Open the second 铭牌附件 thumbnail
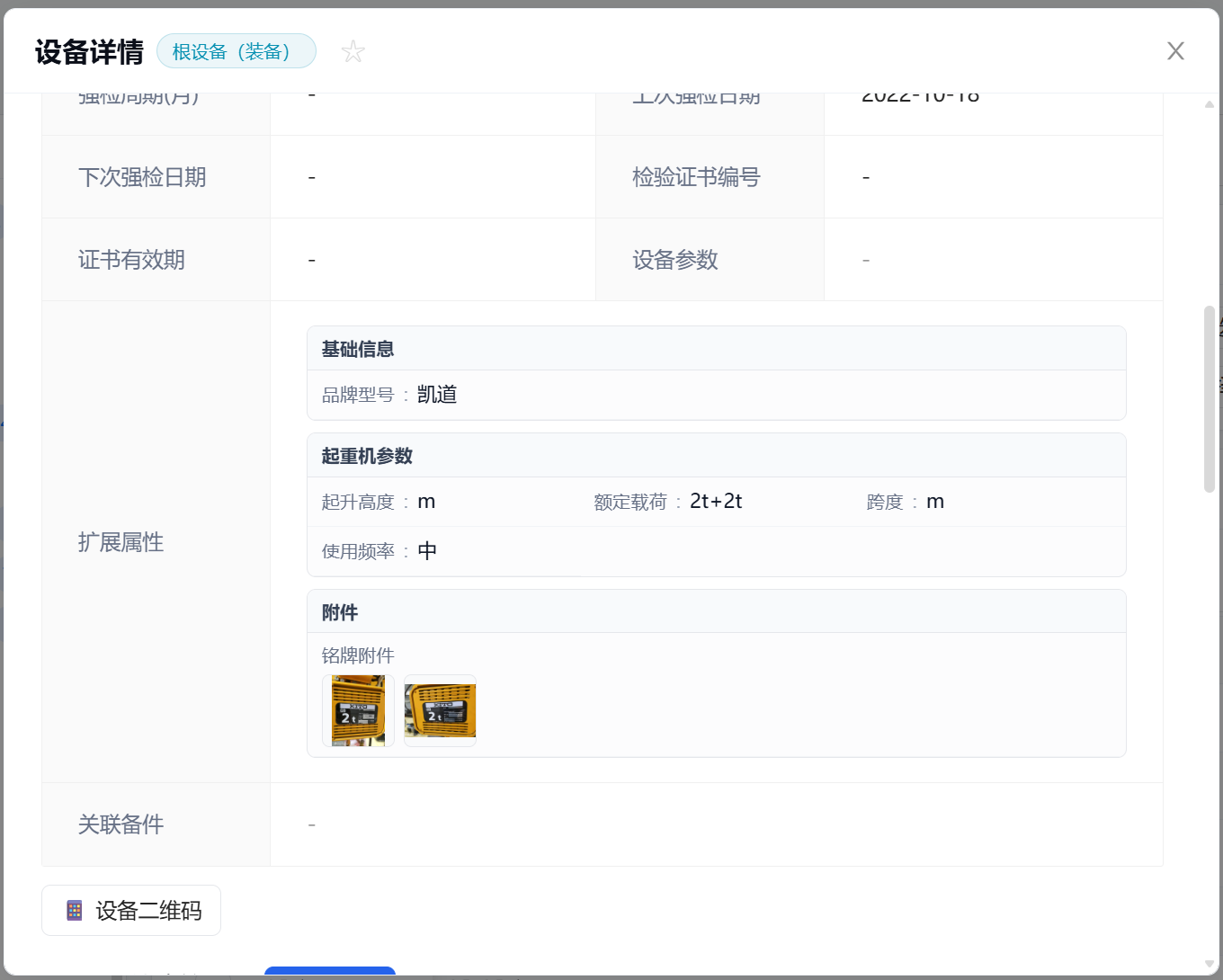The width and height of the screenshot is (1223, 980). [440, 710]
